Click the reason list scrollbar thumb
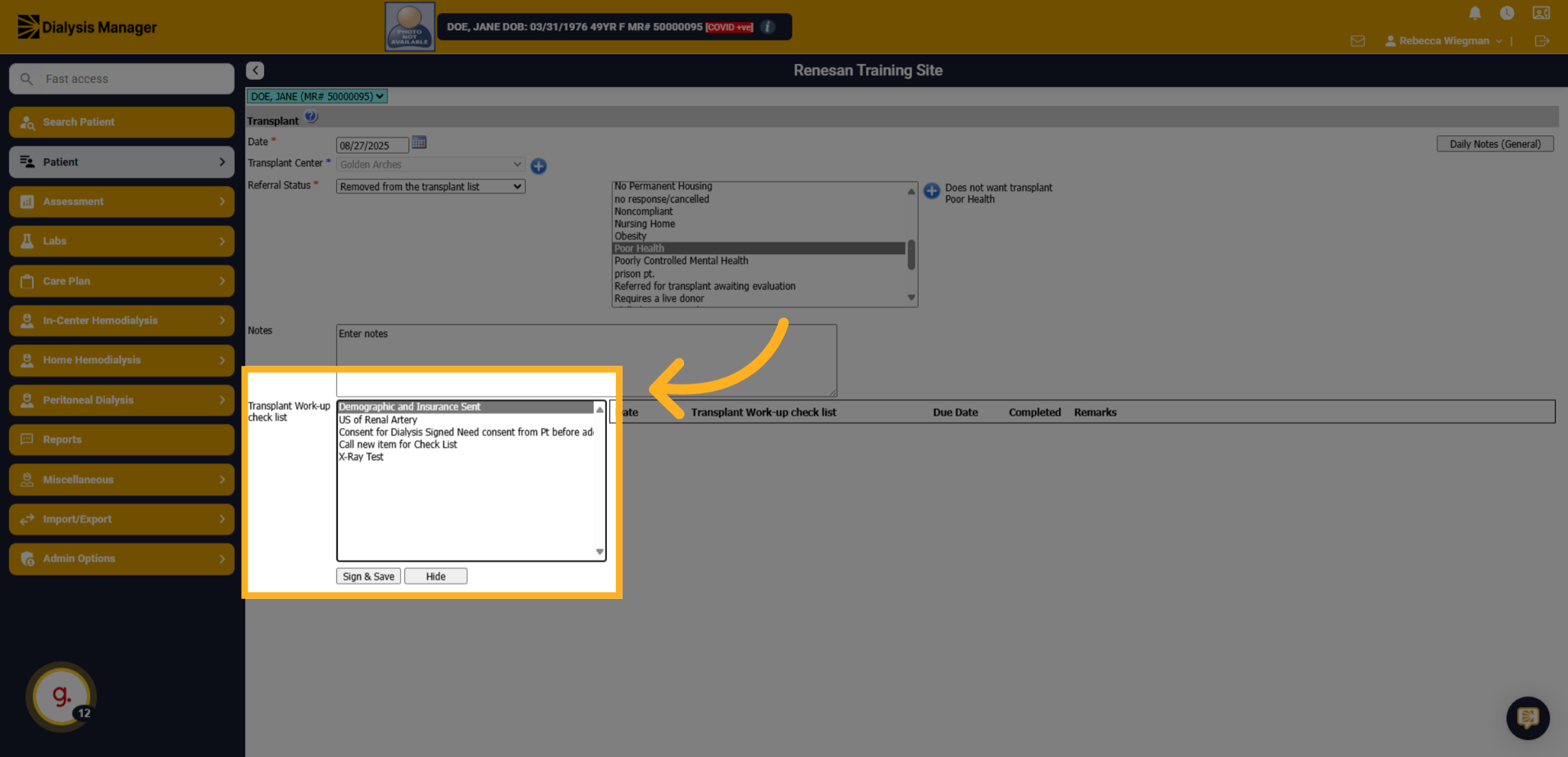Viewport: 1568px width, 757px height. (911, 255)
